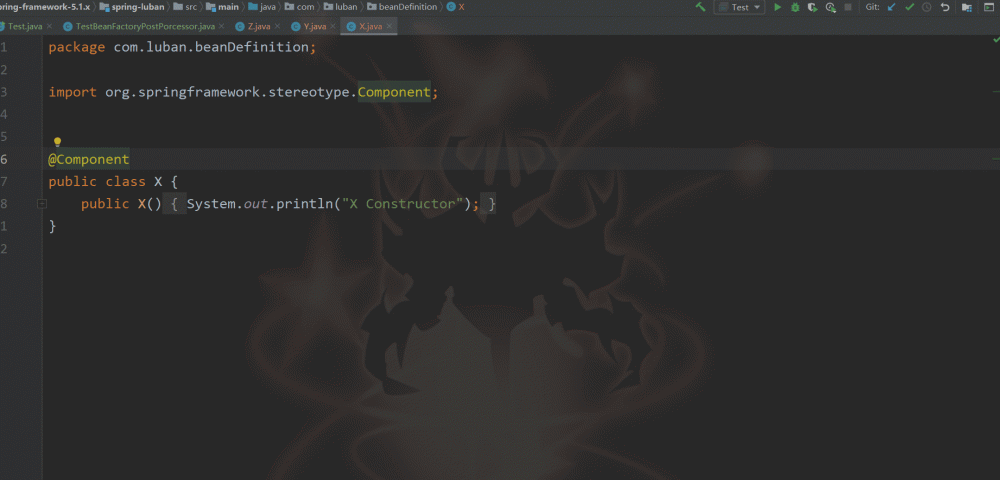Expand folded constructor opening brace

tap(174, 204)
